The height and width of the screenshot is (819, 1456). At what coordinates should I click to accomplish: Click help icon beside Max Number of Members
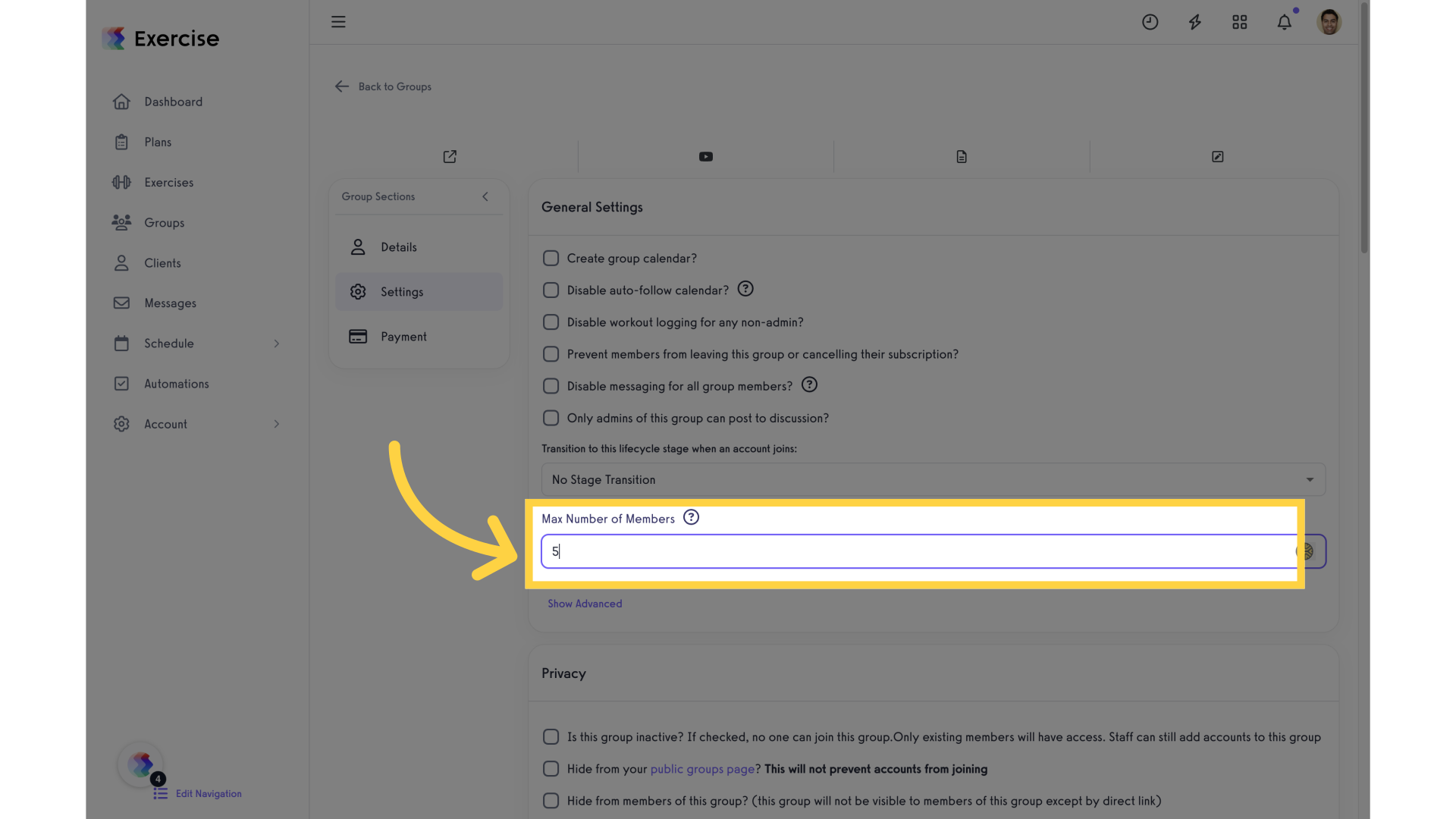(691, 517)
